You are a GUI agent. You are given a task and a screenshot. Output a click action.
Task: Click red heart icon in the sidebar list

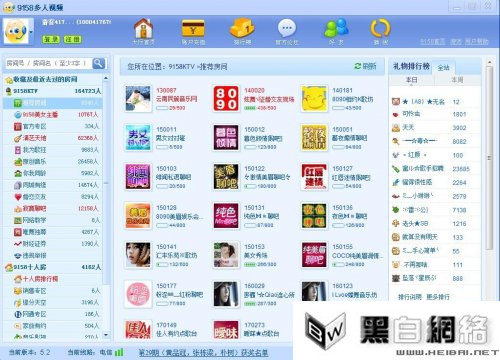[x=18, y=197]
